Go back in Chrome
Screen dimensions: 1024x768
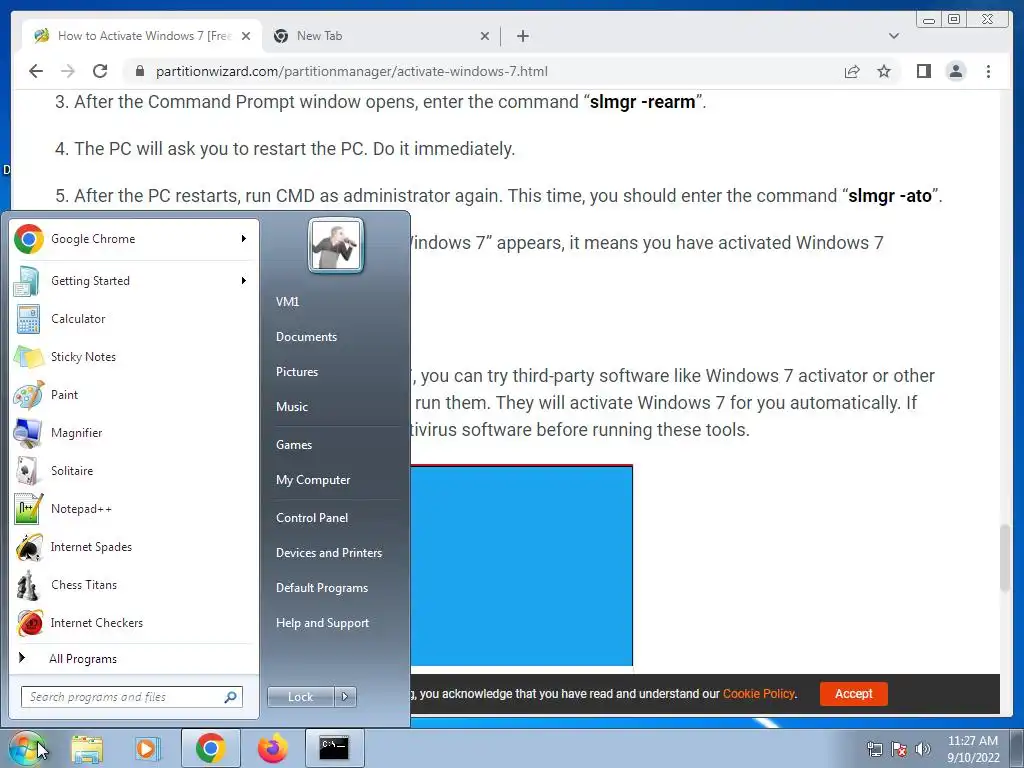tap(36, 71)
